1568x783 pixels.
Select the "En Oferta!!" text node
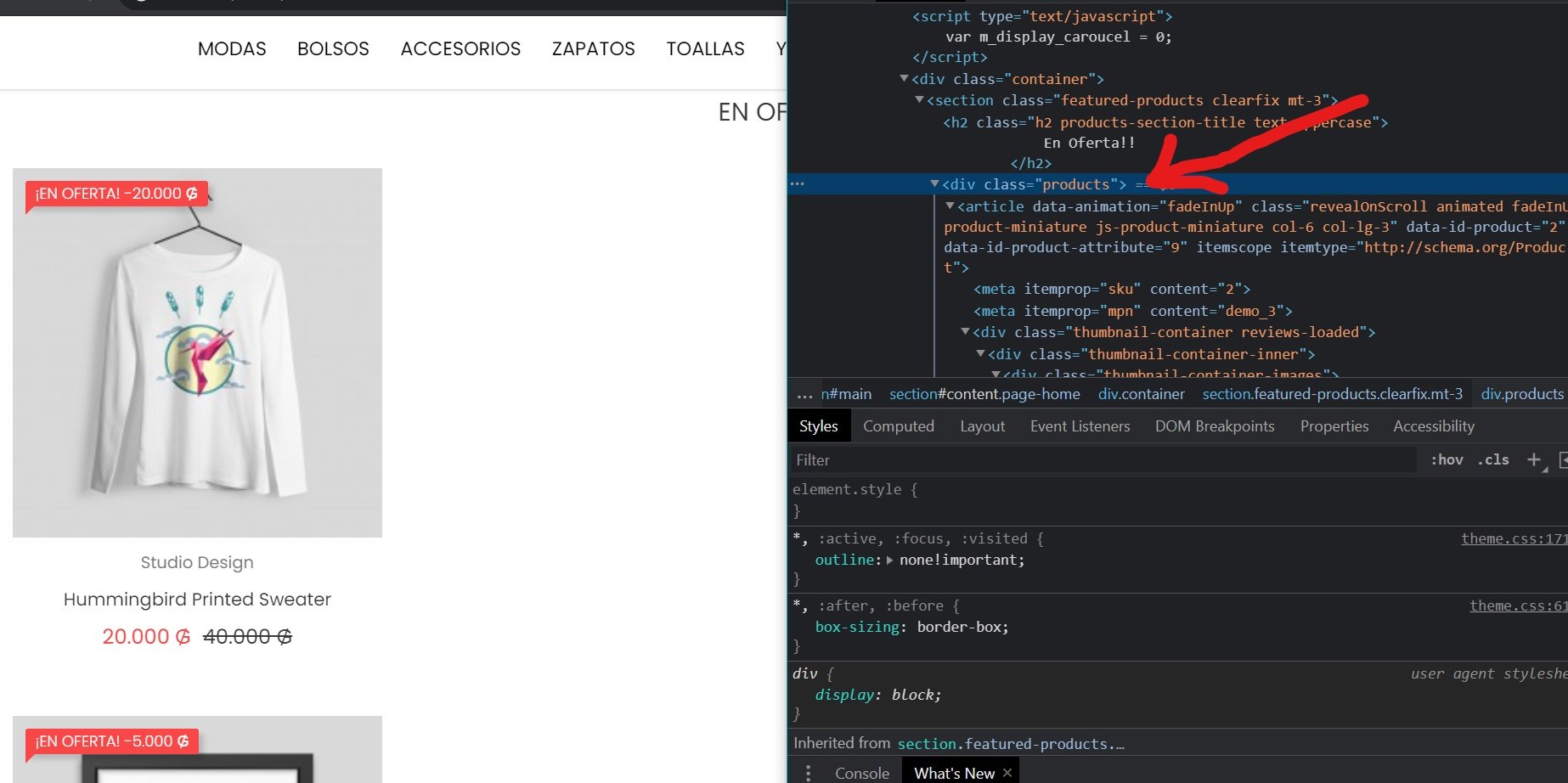[1089, 143]
